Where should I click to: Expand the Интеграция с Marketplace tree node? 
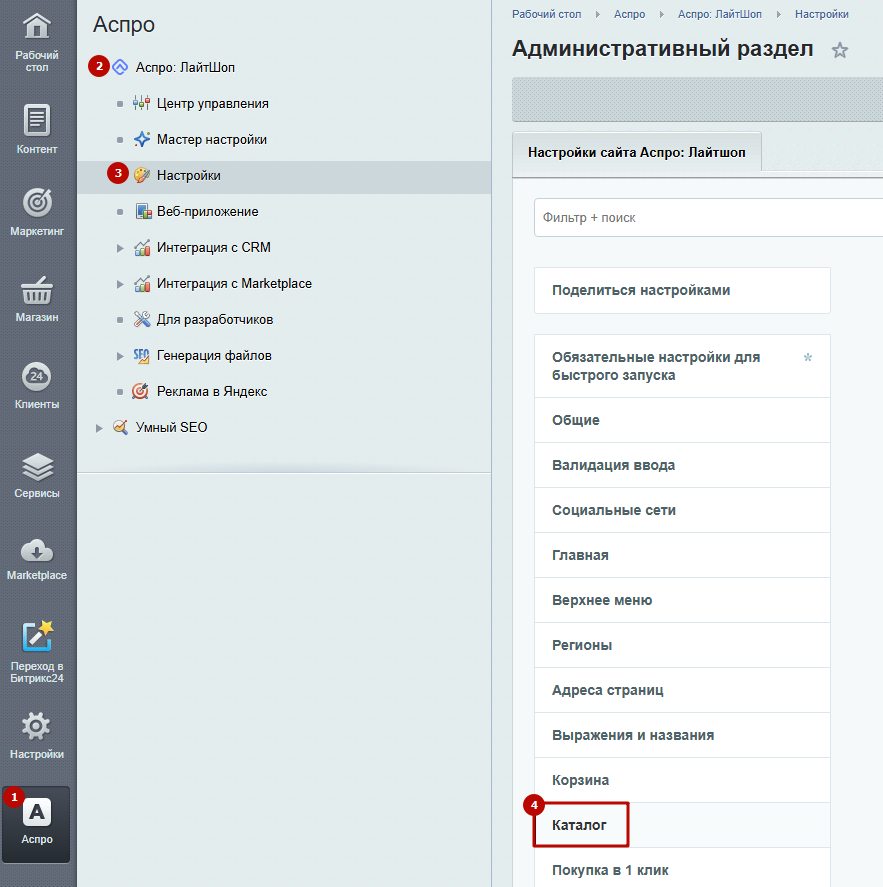pos(120,284)
